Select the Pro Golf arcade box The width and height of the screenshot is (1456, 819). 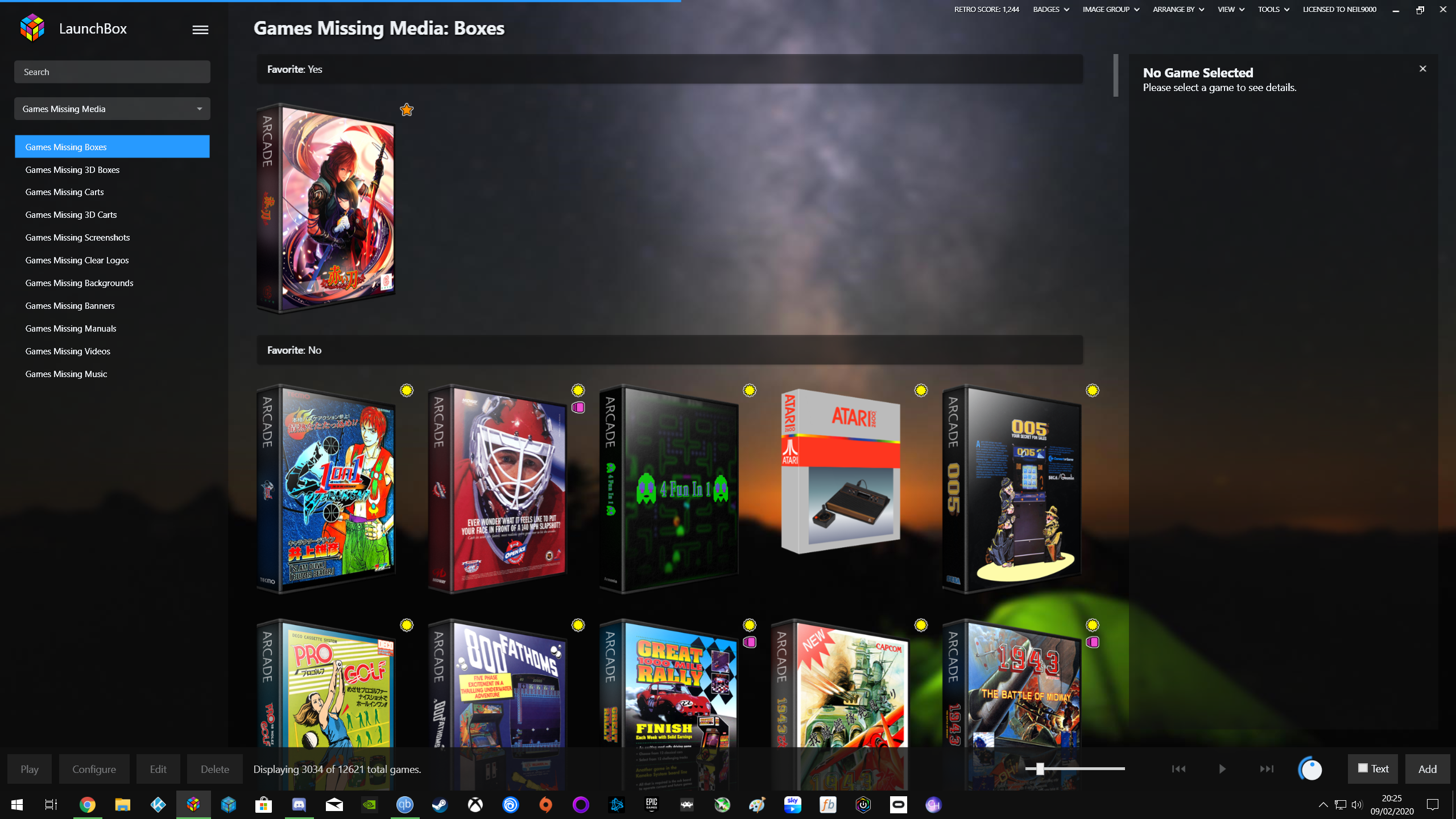pos(326,704)
